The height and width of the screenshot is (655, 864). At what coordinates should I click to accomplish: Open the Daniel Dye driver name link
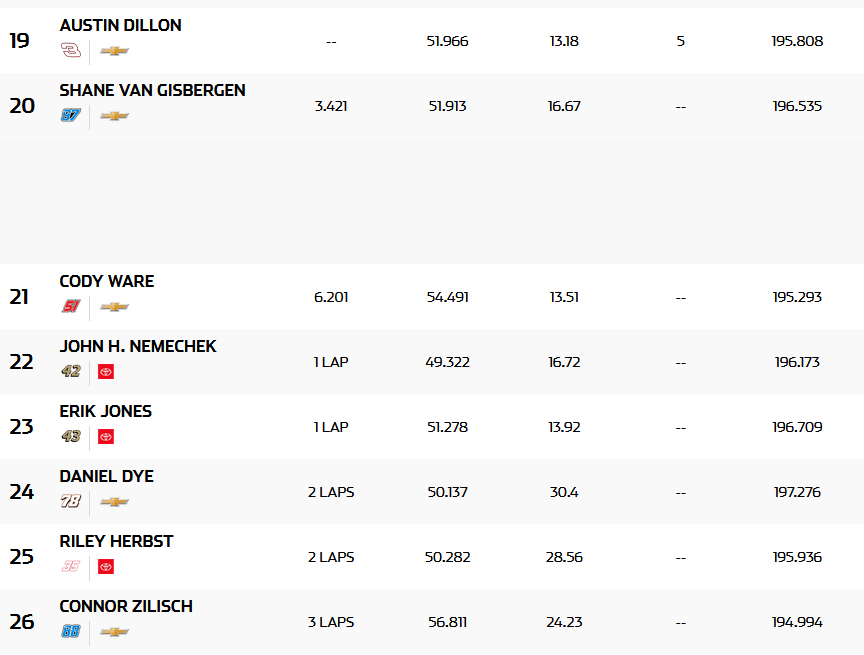tap(106, 476)
